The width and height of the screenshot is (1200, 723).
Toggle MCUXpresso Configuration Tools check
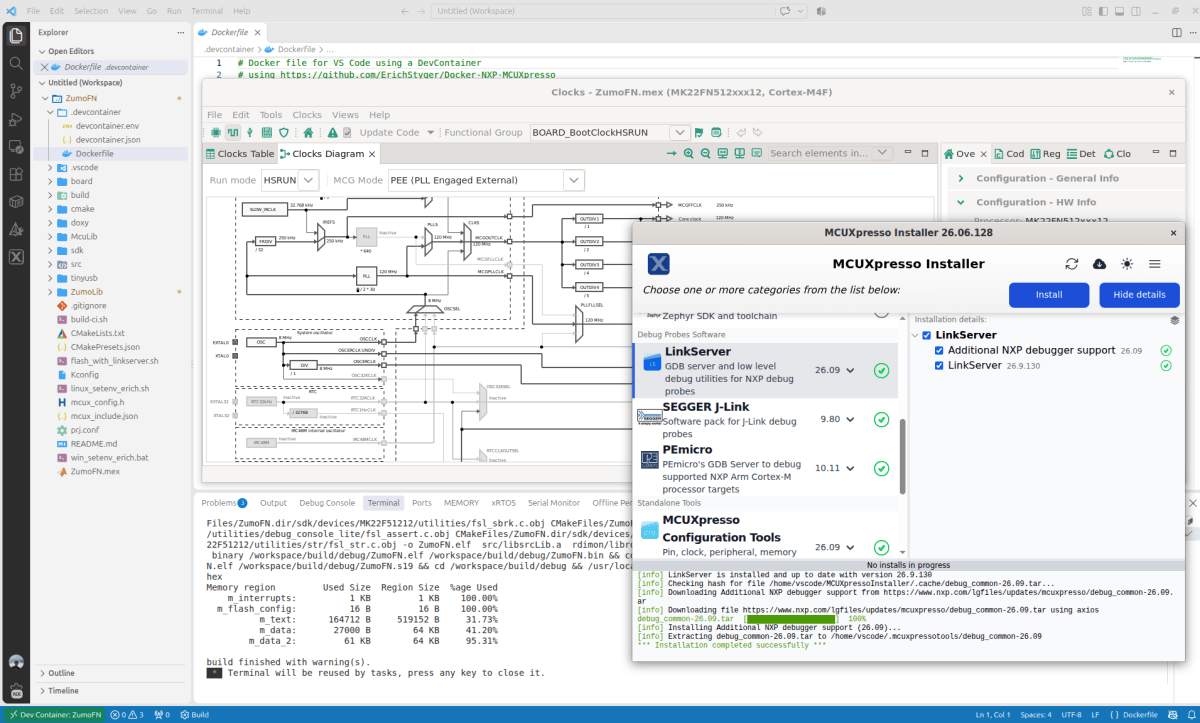[881, 547]
